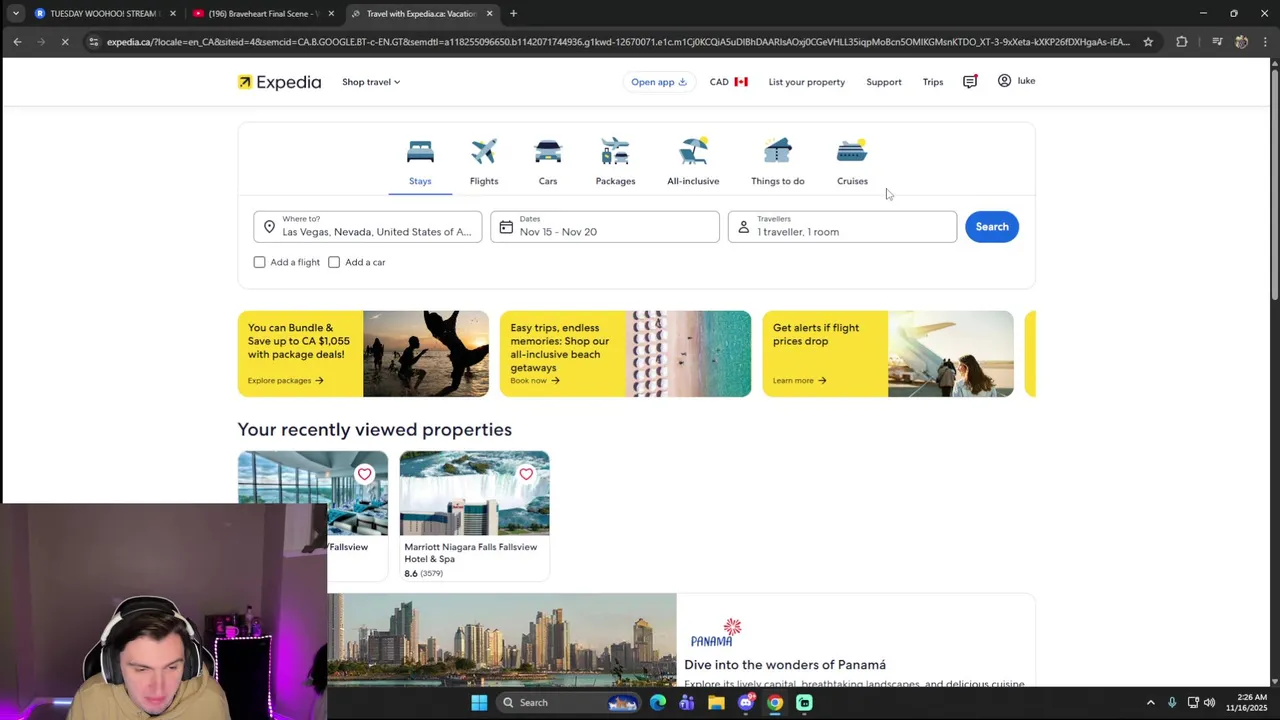Select the All-inclusive tab
The height and width of the screenshot is (720, 1280).
click(693, 162)
